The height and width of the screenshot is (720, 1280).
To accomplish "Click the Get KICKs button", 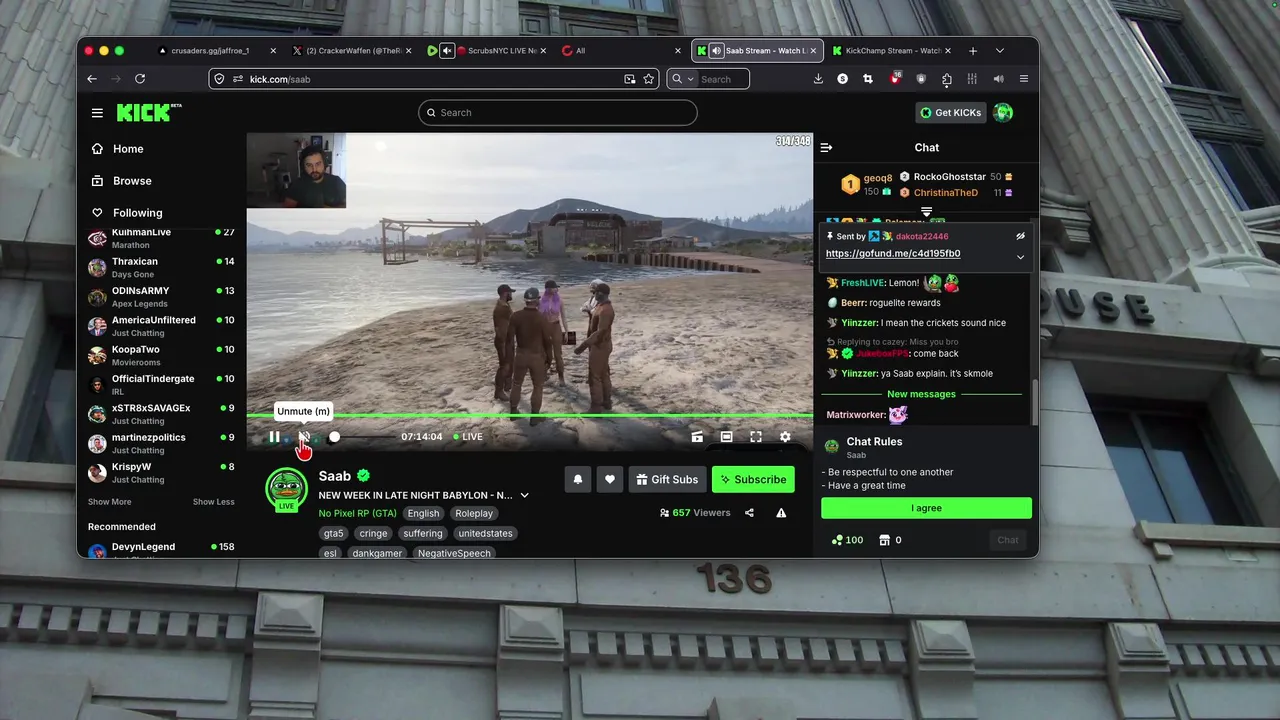I will point(951,112).
